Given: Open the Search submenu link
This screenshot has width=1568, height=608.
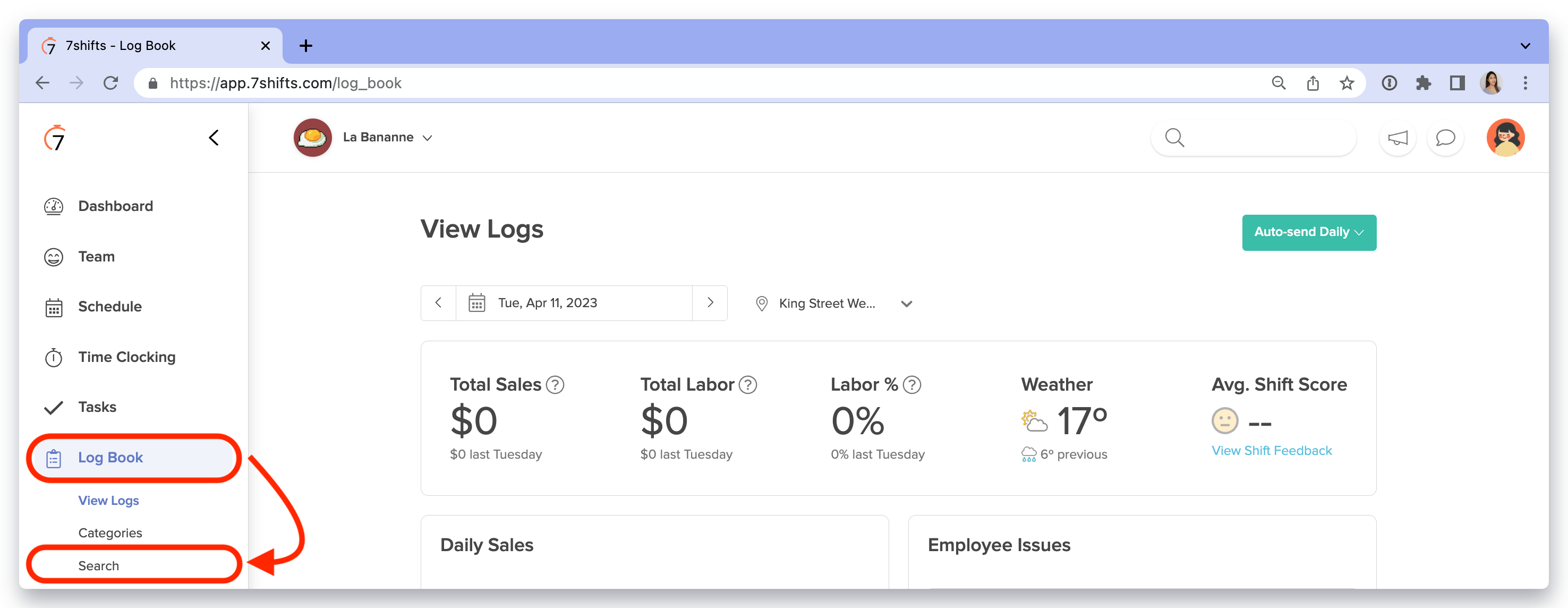Looking at the screenshot, I should click(99, 565).
